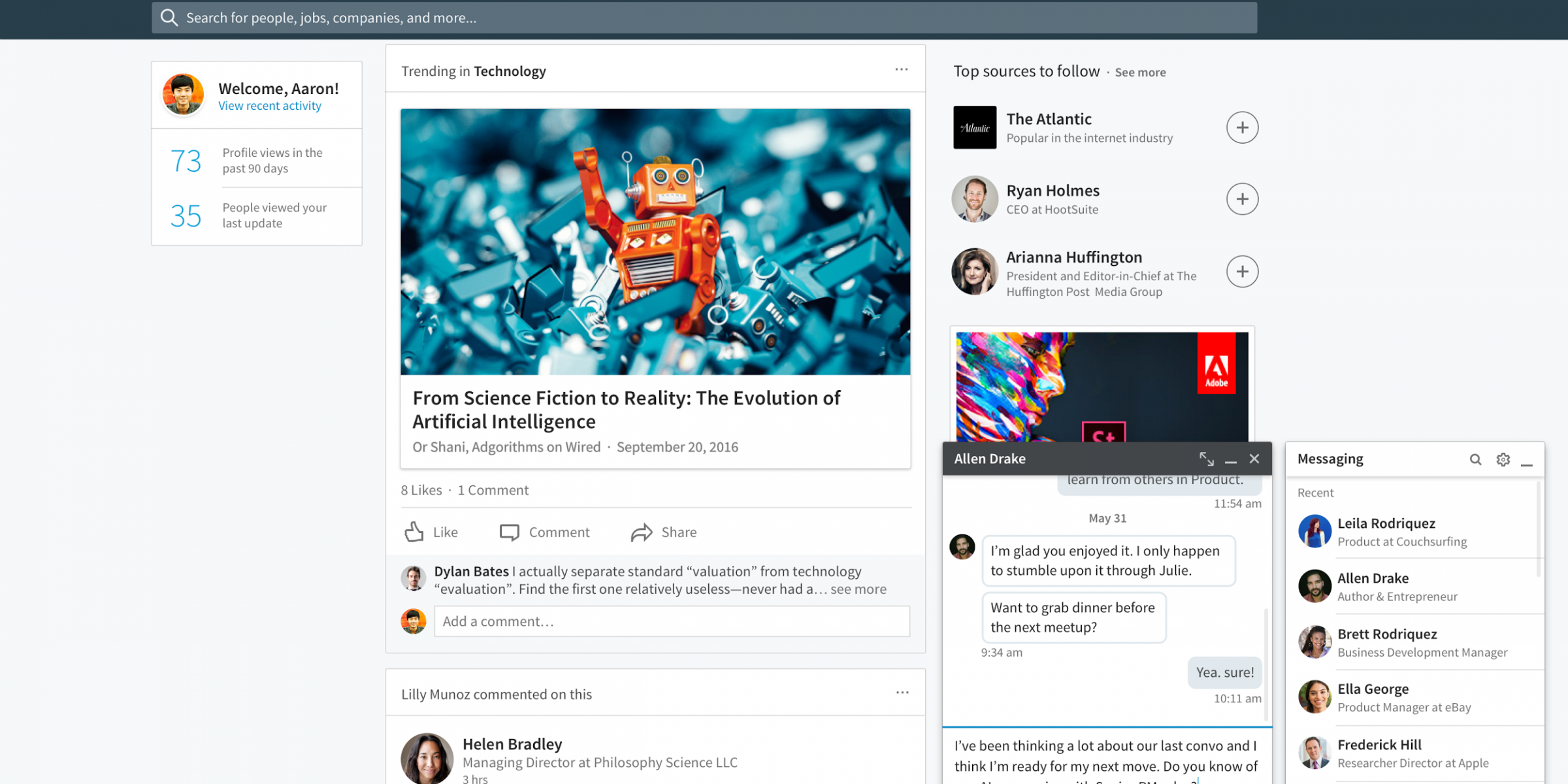Click Allen Drake's avatar in chat thread
This screenshot has width=1568, height=784.
tap(962, 547)
